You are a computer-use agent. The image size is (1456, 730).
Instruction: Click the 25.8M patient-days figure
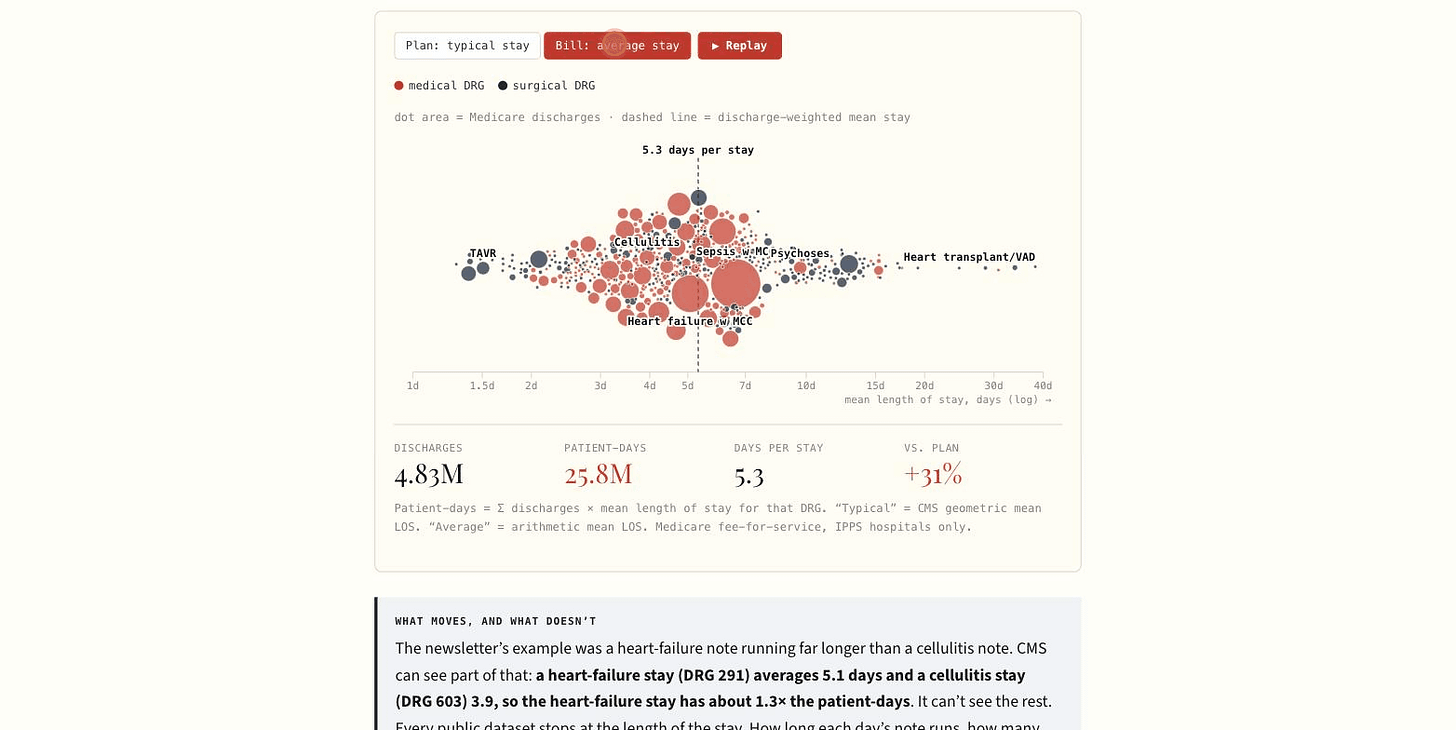click(x=598, y=474)
